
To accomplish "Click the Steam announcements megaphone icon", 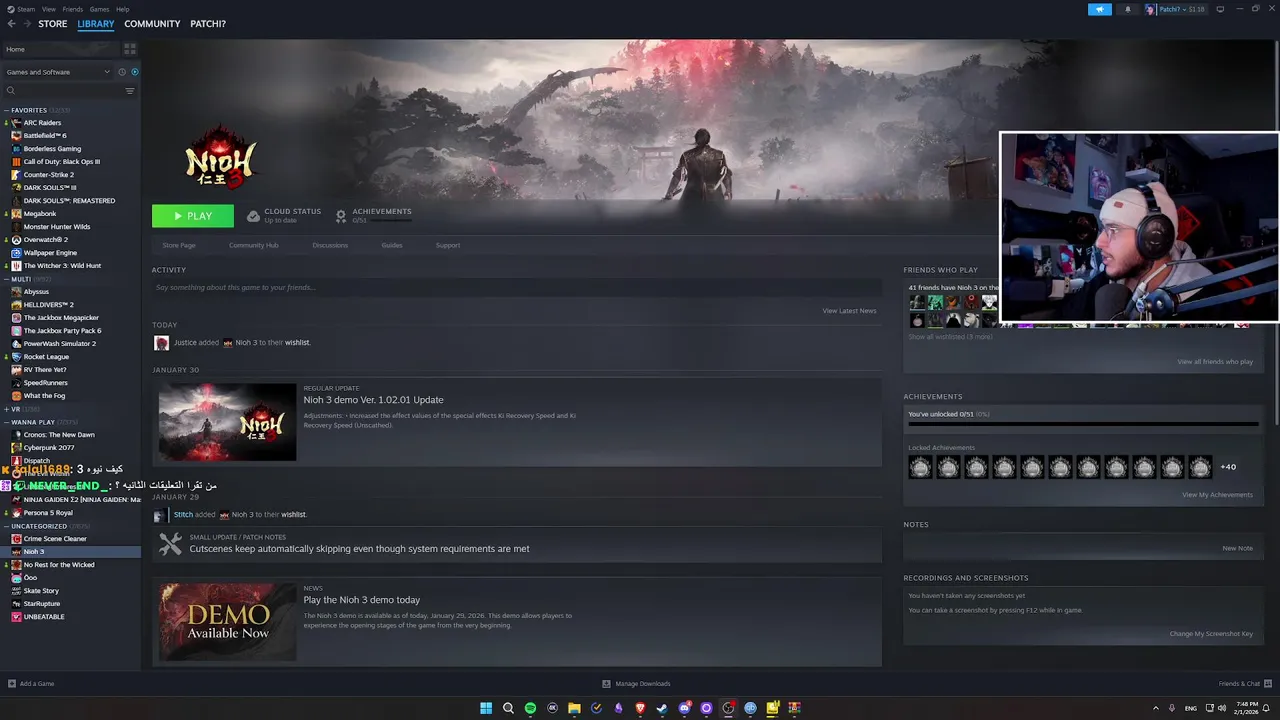I will (1100, 9).
